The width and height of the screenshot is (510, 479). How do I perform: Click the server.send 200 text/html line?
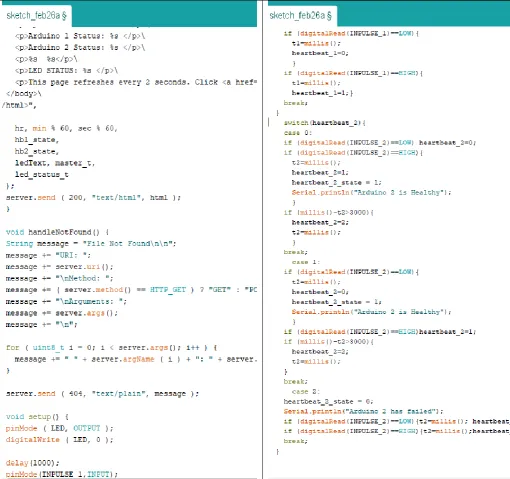coord(93,197)
